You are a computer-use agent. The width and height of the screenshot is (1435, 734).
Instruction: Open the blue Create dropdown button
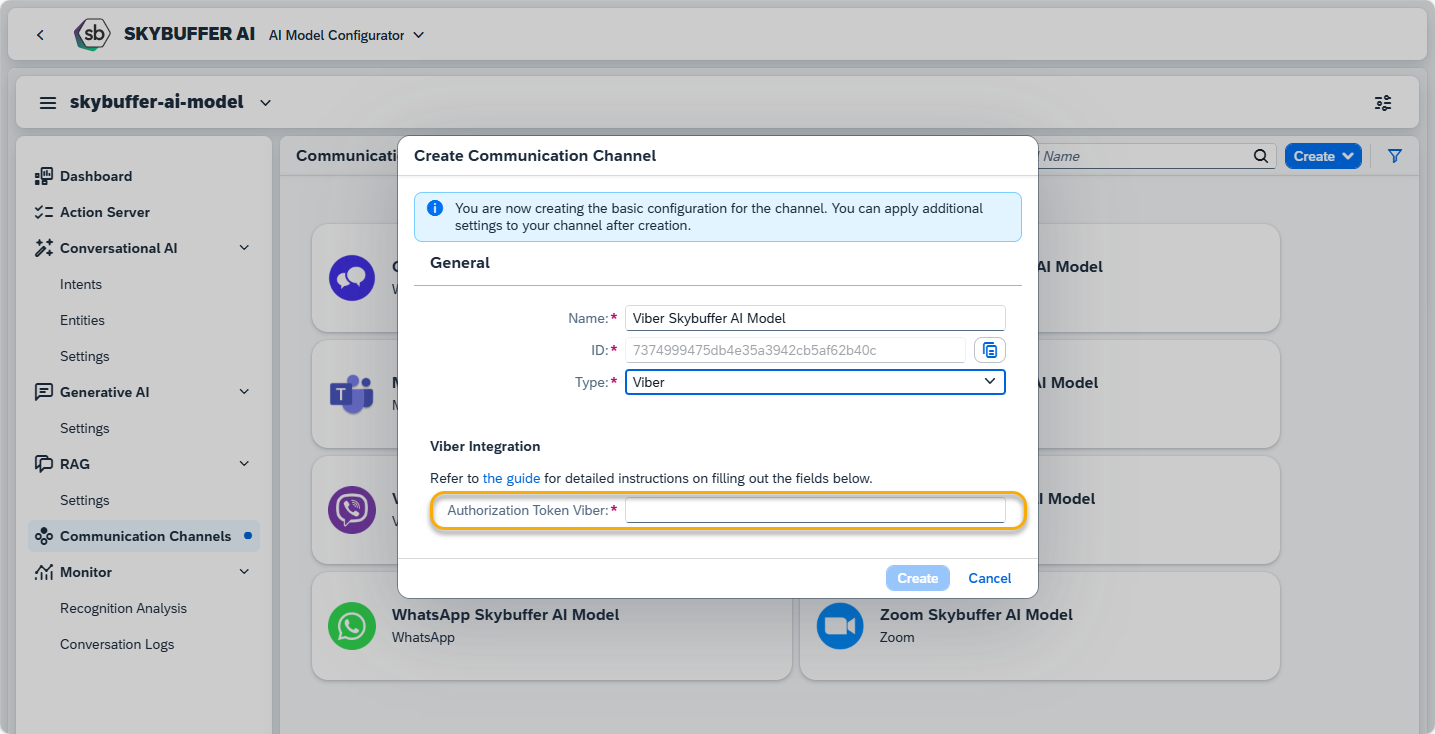(1323, 156)
